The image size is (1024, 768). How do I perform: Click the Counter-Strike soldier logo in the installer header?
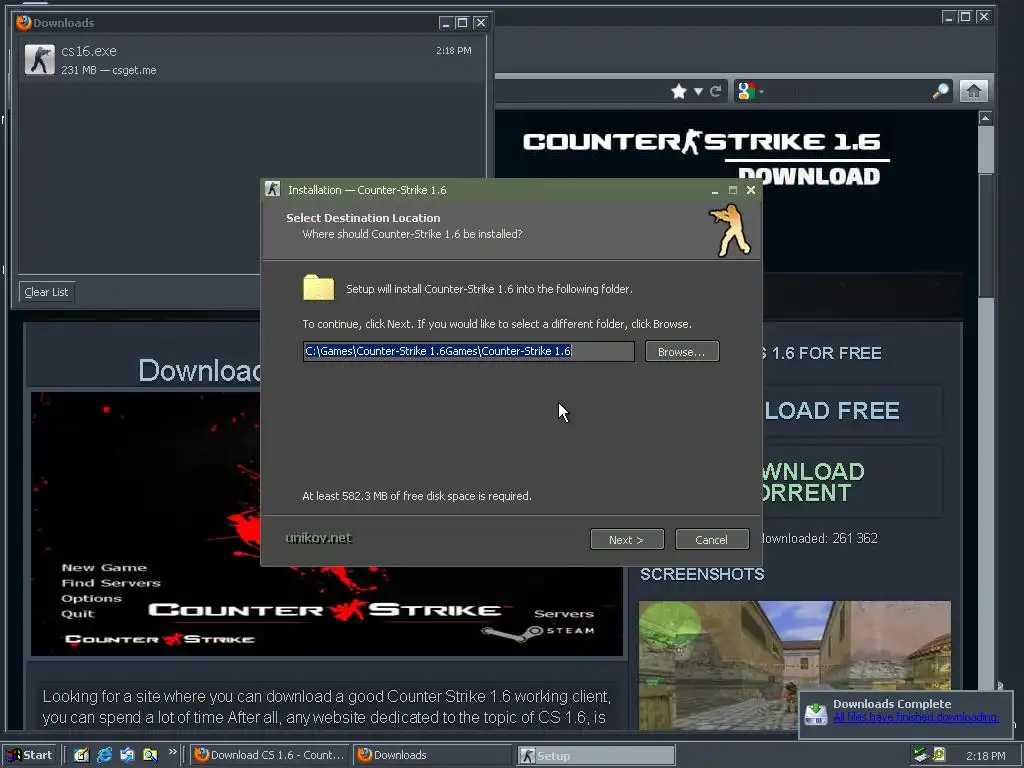coord(731,230)
